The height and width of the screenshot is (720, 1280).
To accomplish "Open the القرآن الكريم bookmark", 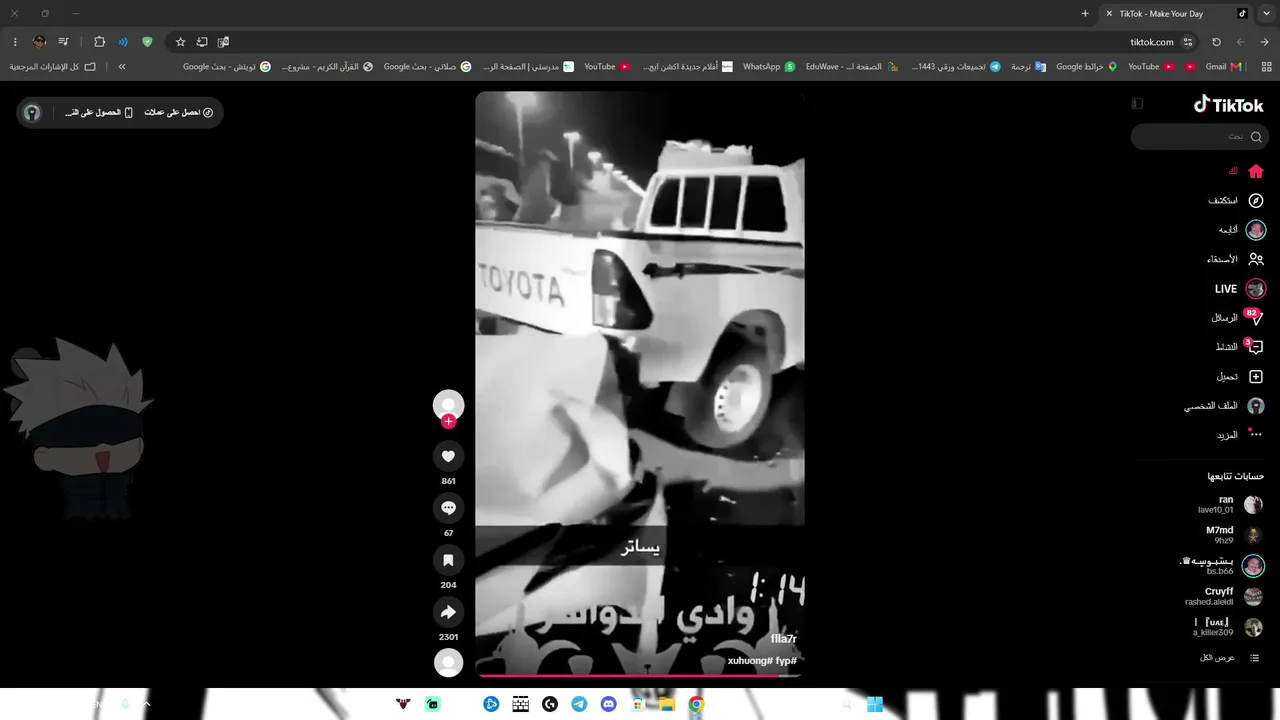I will (327, 67).
